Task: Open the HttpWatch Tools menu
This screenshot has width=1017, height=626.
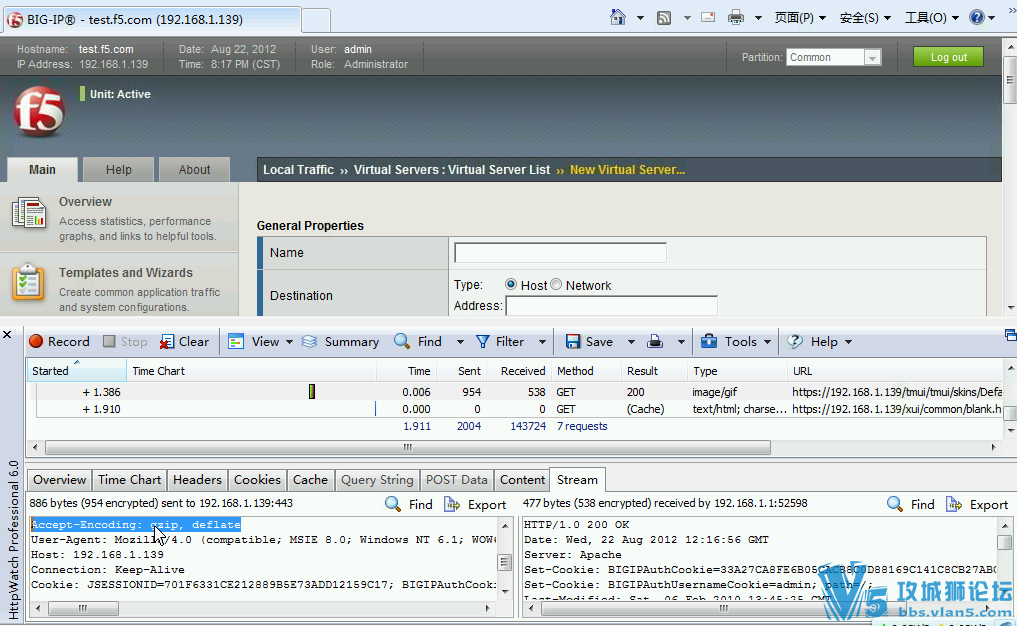Action: 736,342
